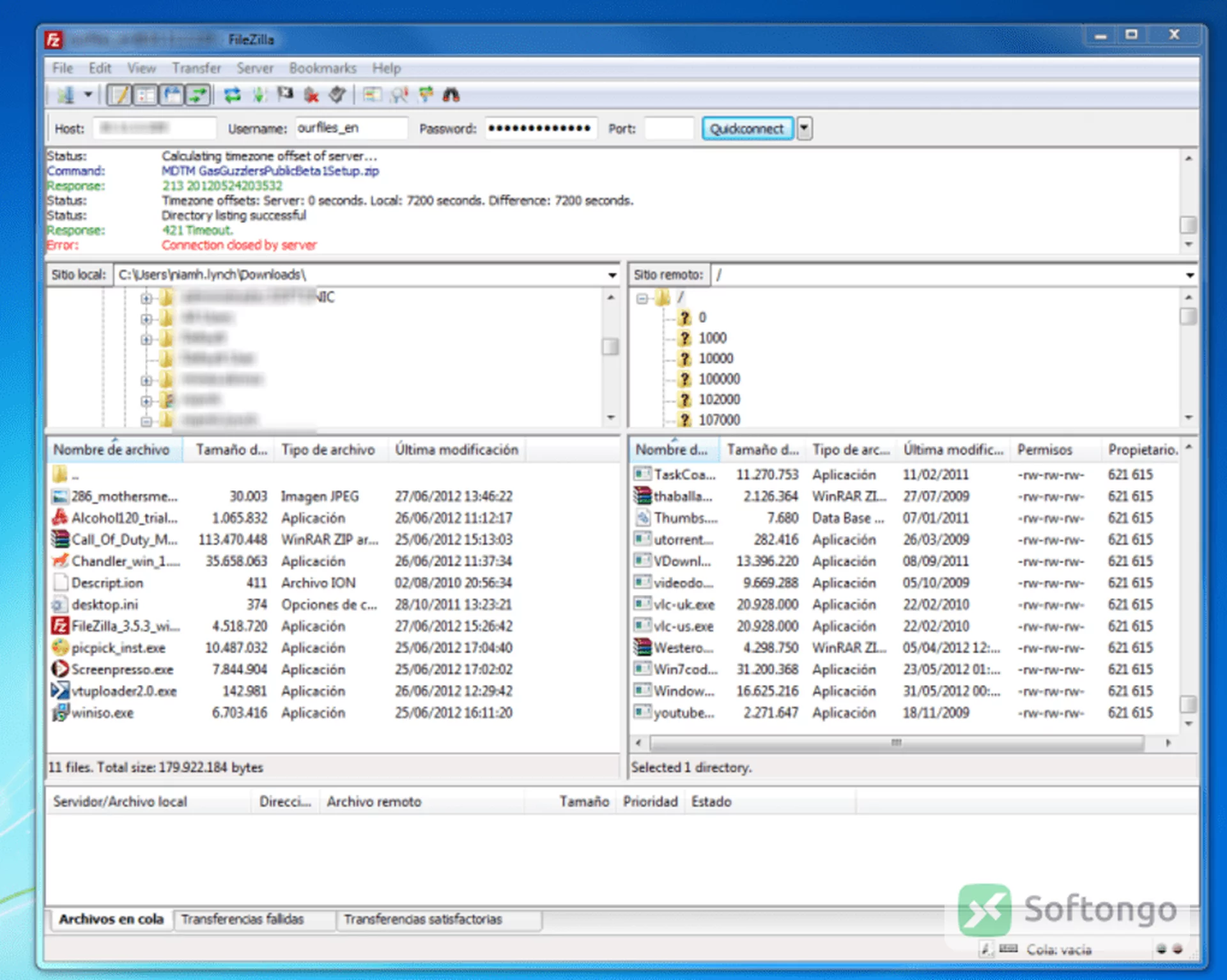Toggle directory comparison magnifier icon
The width and height of the screenshot is (1227, 980).
click(399, 95)
